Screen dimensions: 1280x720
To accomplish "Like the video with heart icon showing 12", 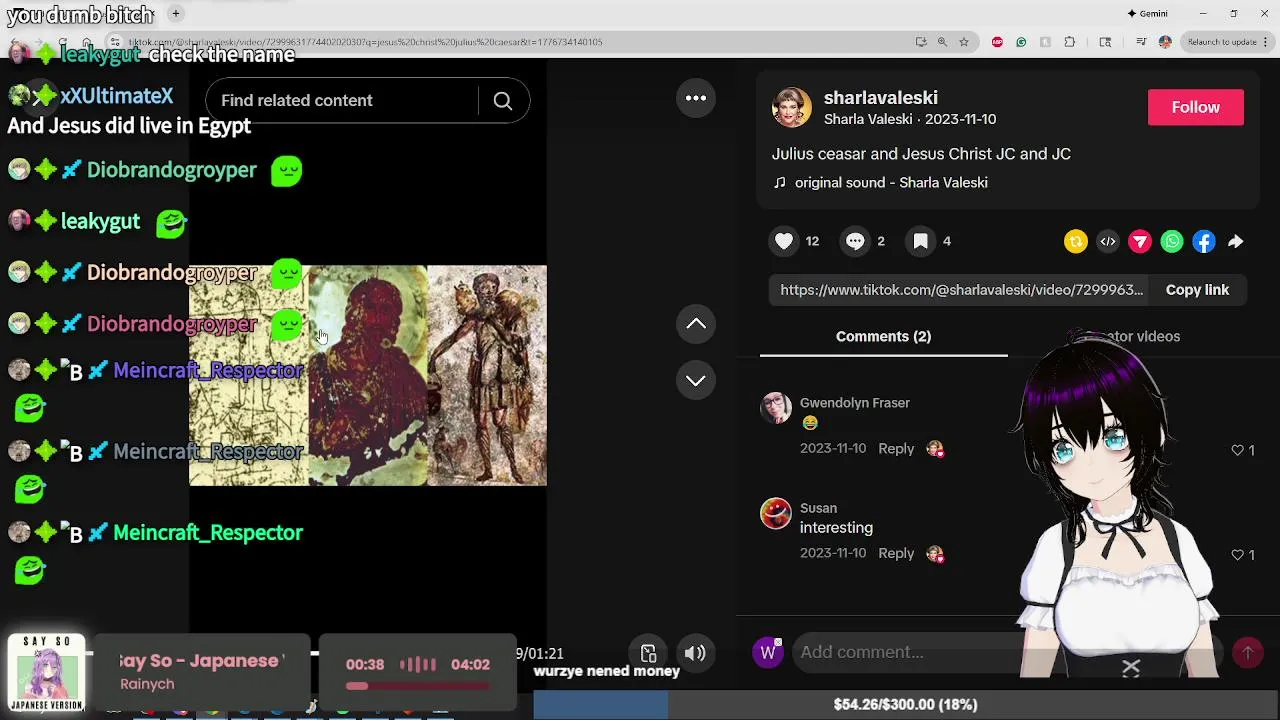I will [784, 241].
